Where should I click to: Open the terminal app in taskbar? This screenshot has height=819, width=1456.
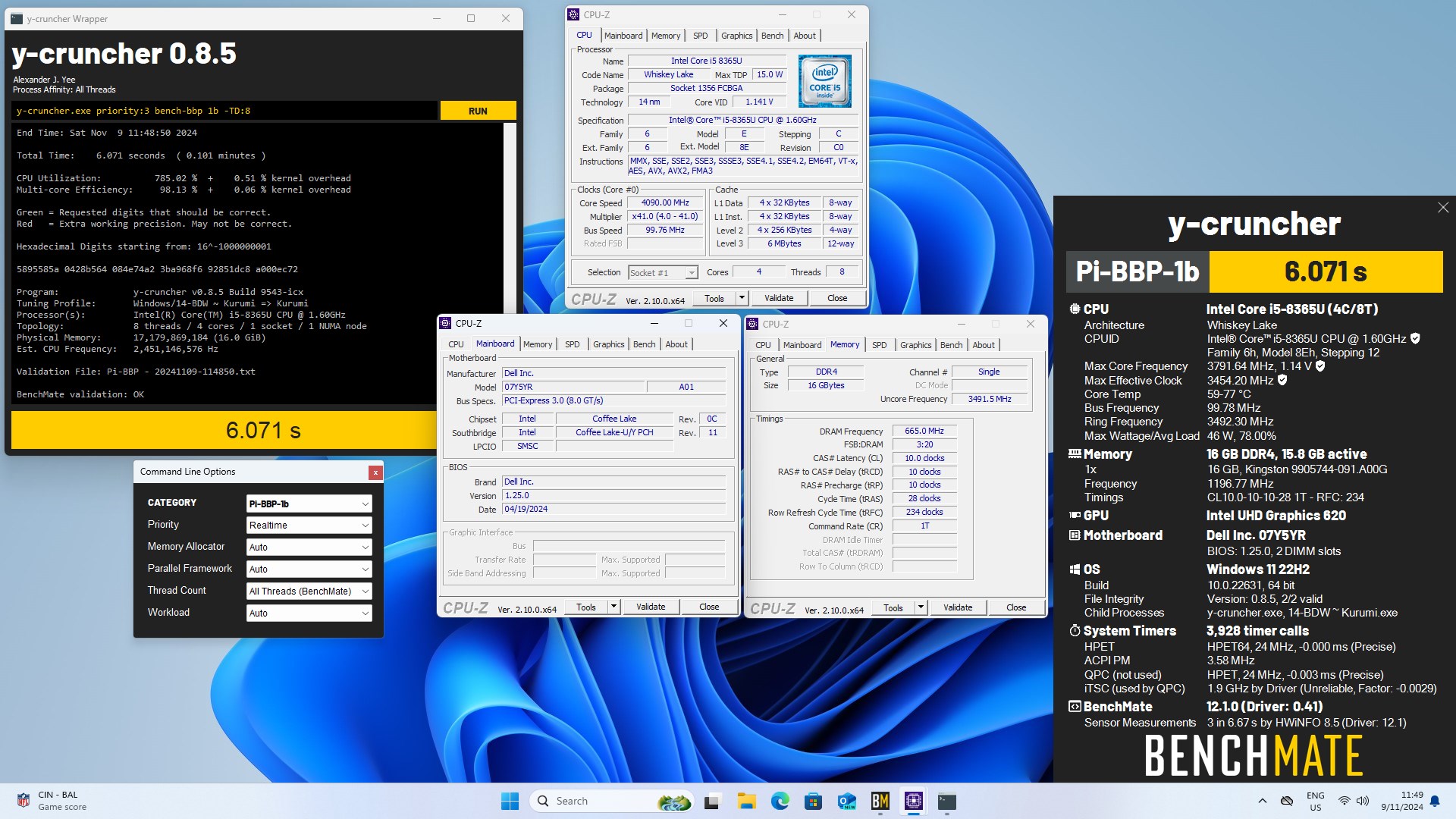[x=947, y=801]
